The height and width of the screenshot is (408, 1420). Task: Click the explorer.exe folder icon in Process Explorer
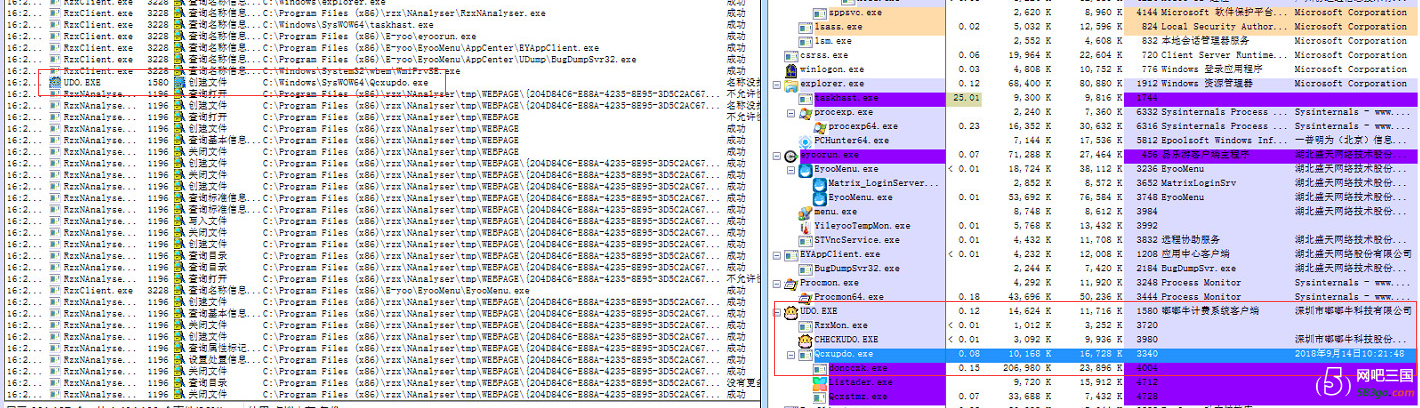tap(791, 84)
